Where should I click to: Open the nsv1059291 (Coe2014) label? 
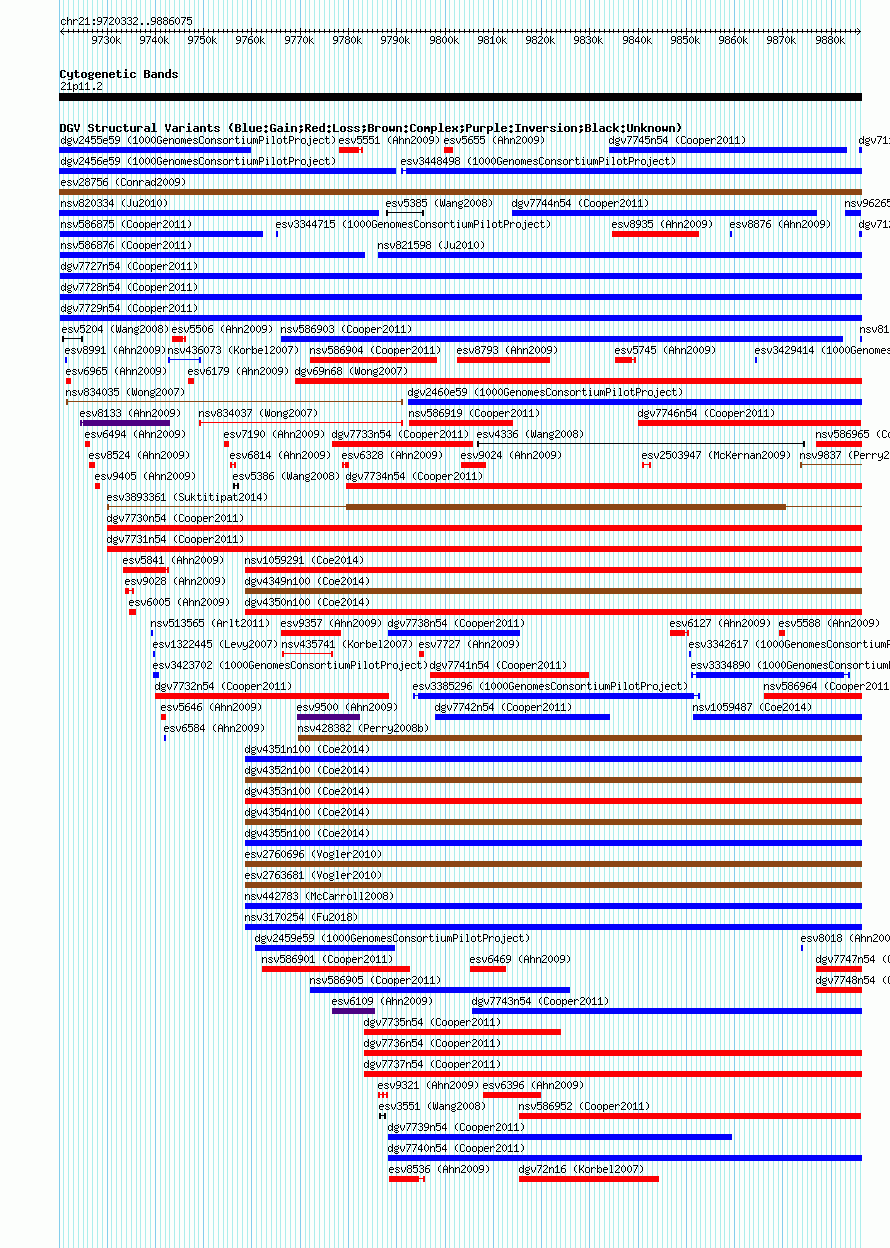tap(305, 560)
